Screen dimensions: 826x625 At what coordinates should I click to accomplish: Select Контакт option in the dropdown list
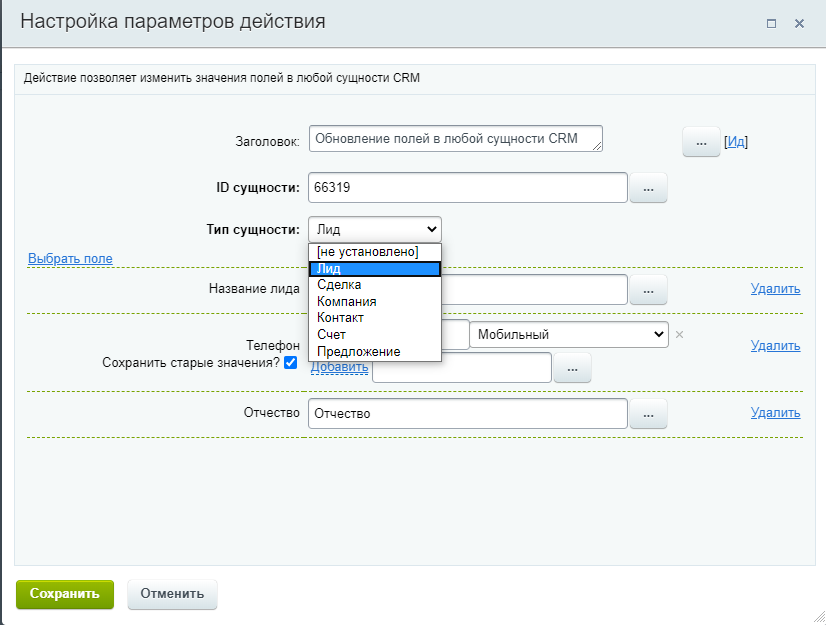342,318
